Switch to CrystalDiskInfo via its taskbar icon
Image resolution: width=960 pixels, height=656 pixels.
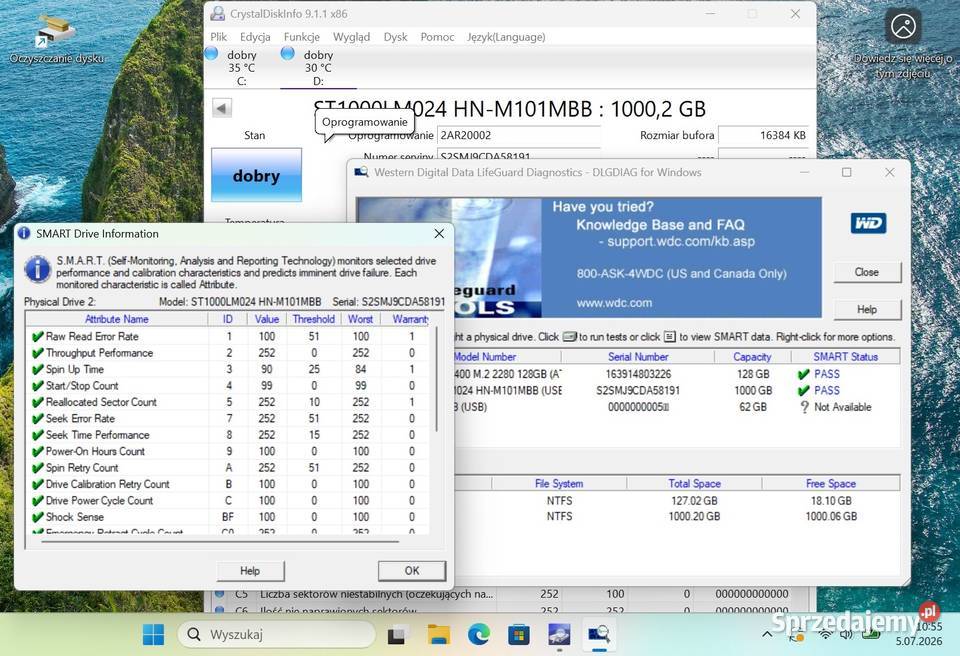point(559,635)
